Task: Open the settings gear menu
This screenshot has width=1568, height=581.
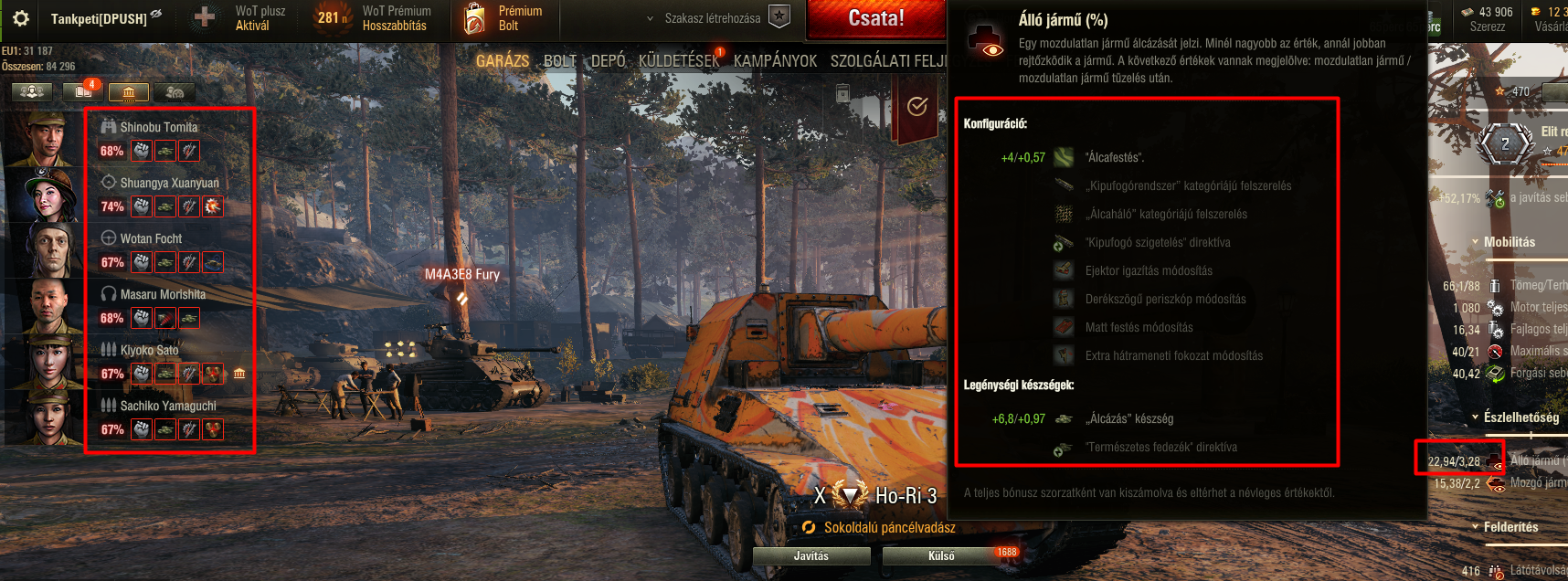Action: tap(20, 18)
